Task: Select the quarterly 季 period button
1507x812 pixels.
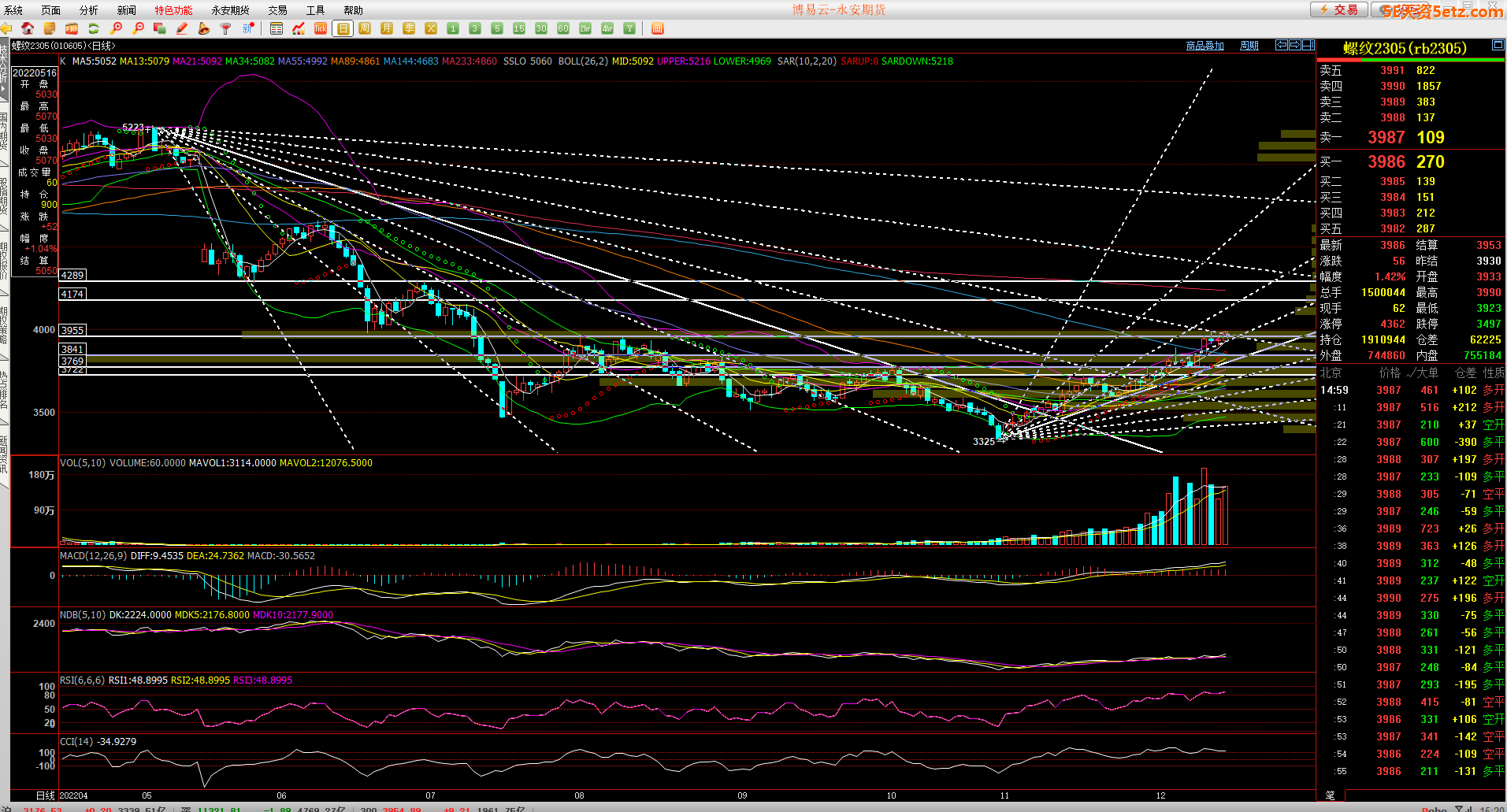Action: coord(409,28)
